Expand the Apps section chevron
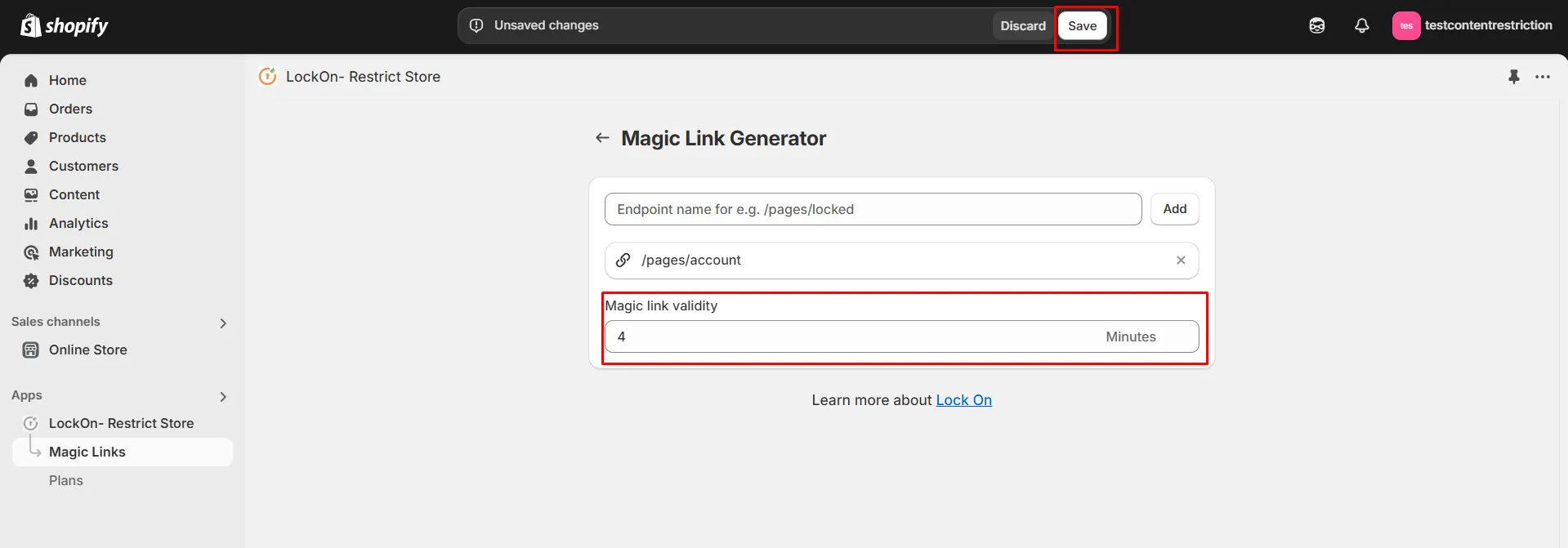 pyautogui.click(x=223, y=396)
